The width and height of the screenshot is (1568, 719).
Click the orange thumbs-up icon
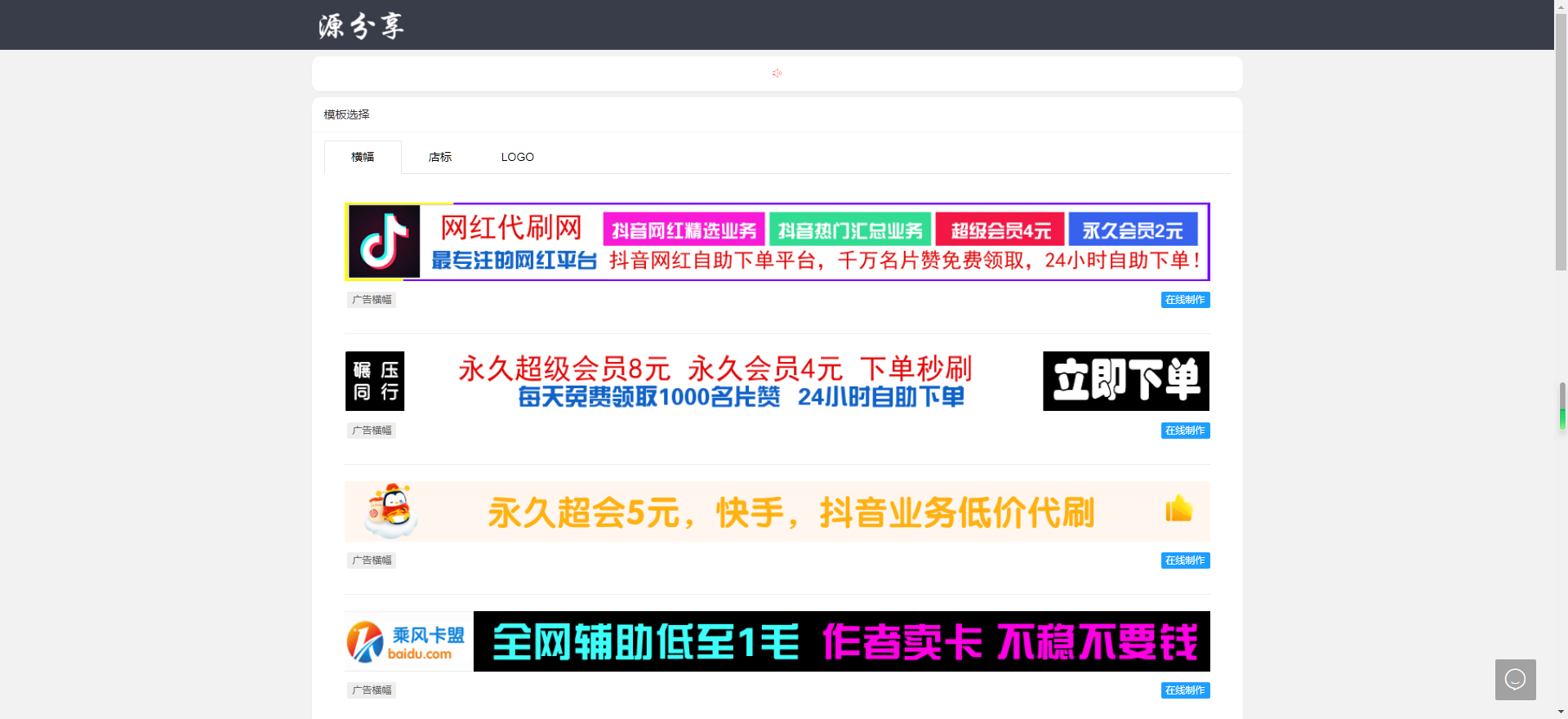click(x=1178, y=509)
